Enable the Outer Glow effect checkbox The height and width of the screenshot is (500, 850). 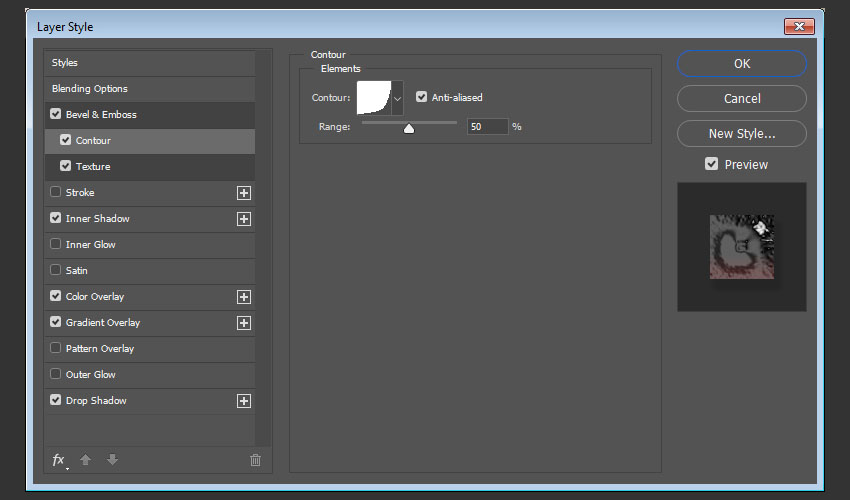[56, 375]
